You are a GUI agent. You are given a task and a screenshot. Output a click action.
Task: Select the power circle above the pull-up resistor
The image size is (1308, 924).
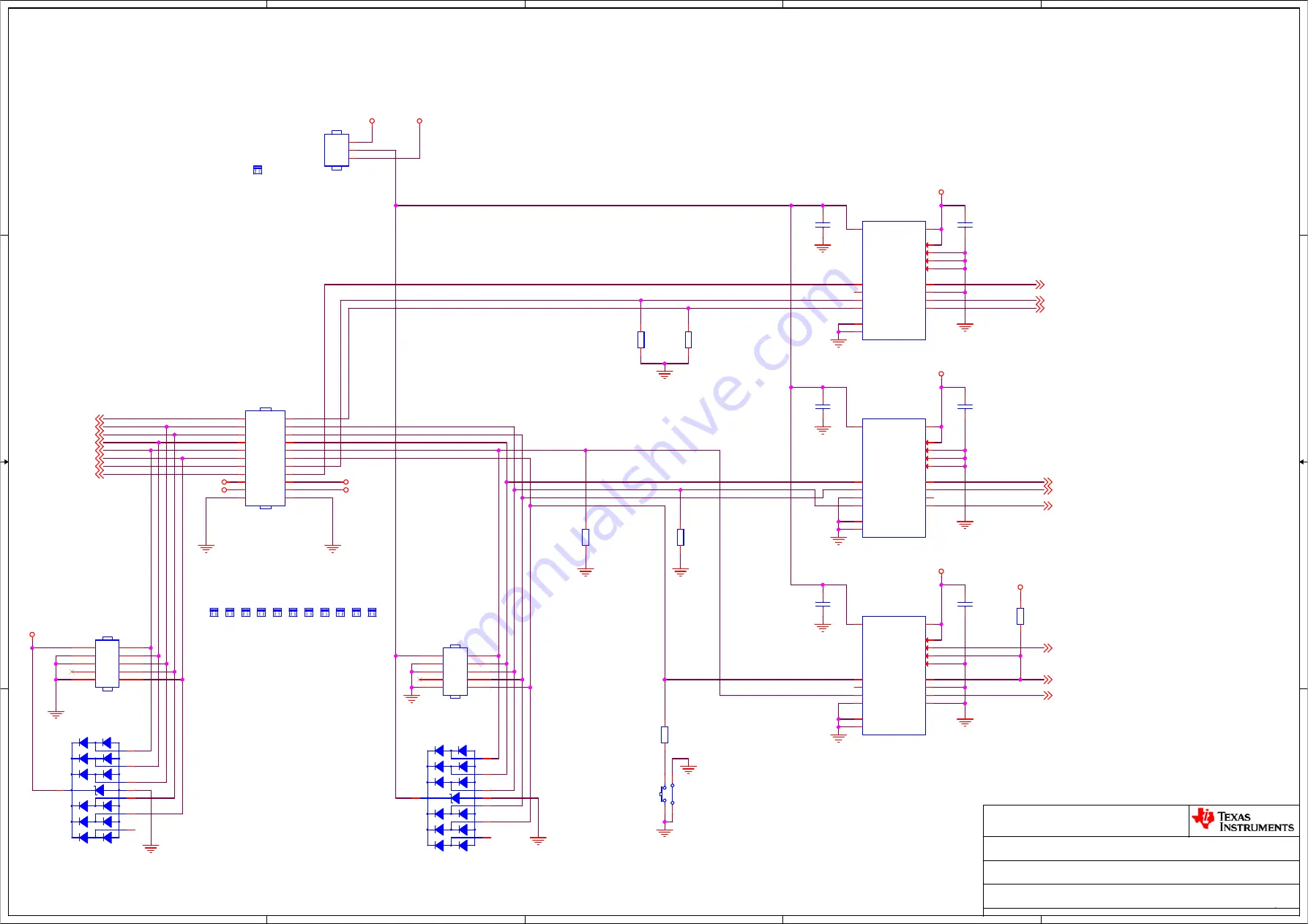pos(1020,587)
